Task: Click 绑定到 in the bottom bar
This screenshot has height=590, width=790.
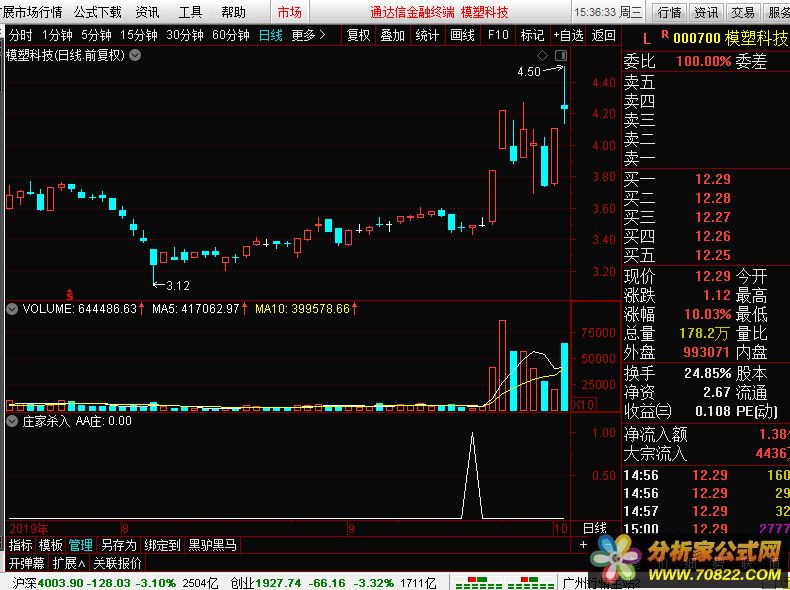Action: click(162, 545)
